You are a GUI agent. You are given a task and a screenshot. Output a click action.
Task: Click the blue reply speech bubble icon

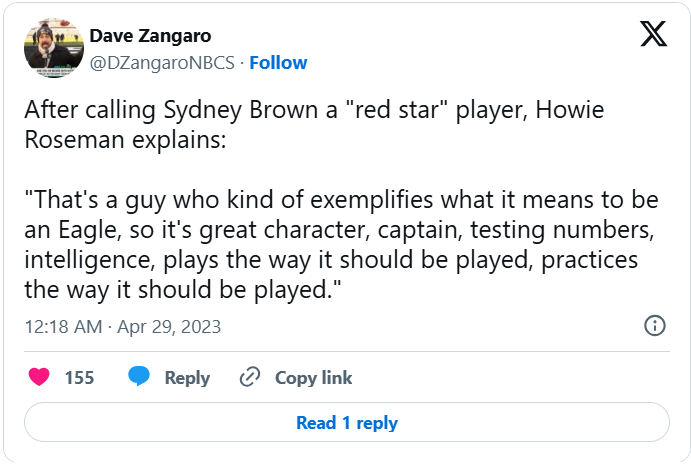coord(139,377)
